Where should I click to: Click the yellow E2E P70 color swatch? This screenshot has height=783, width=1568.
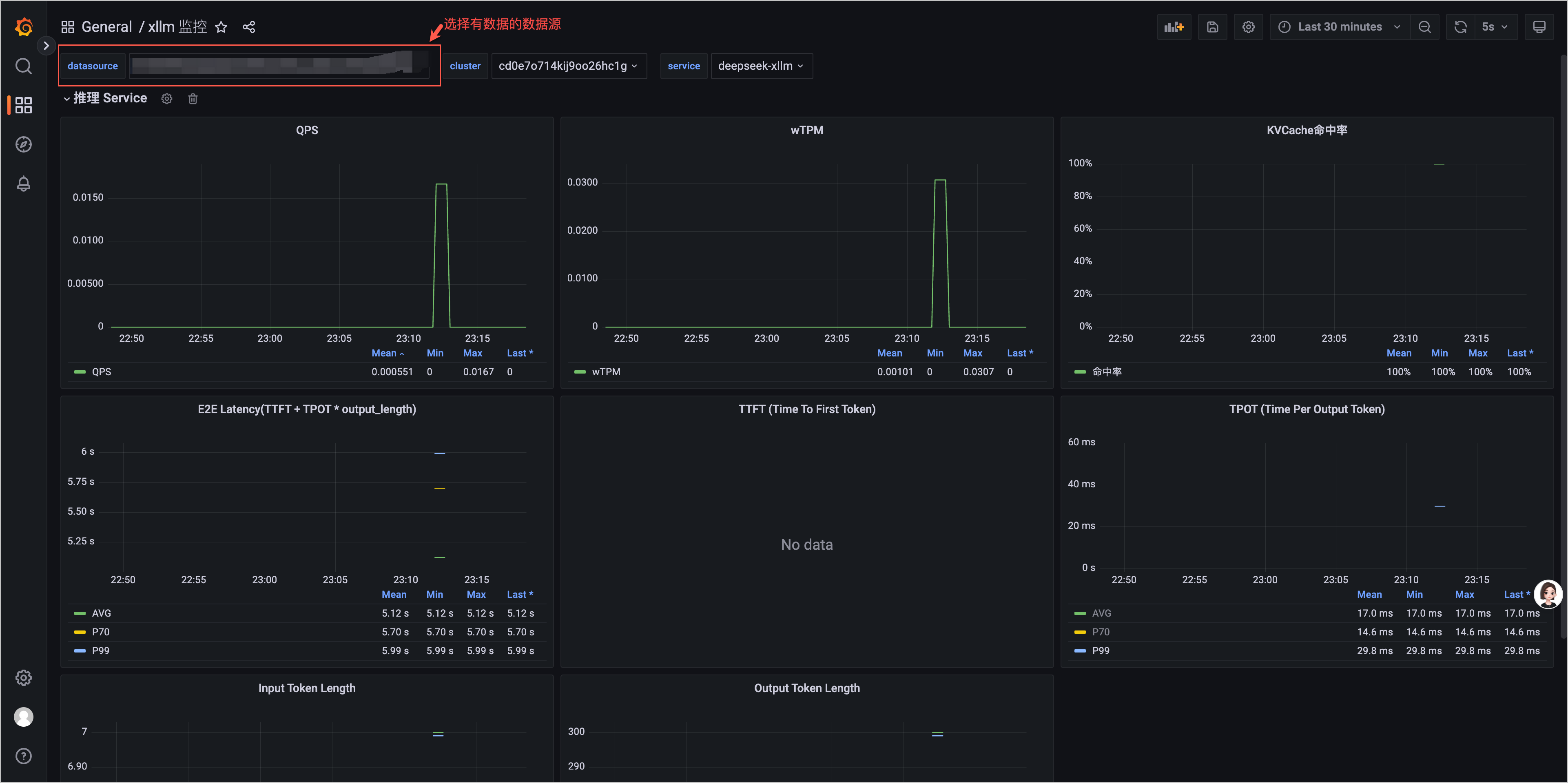80,632
